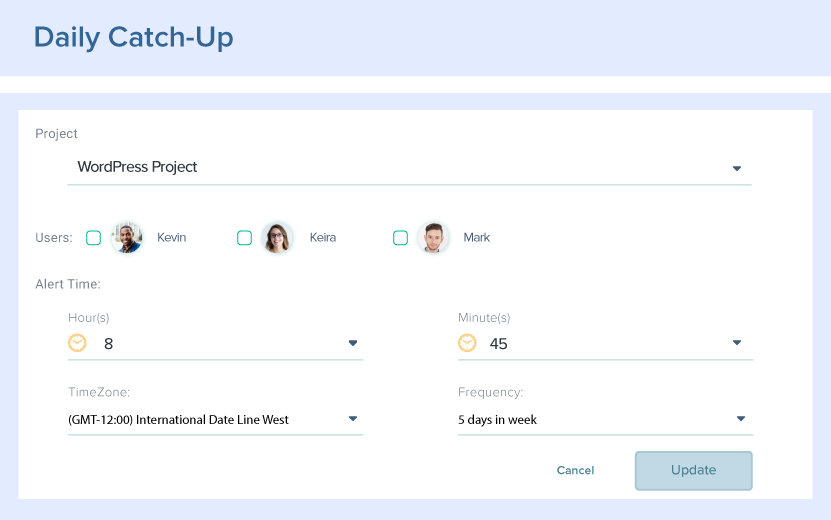Screen dimensions: 831x520
Task: Open the Hour(s) dropdown arrow
Action: (353, 343)
